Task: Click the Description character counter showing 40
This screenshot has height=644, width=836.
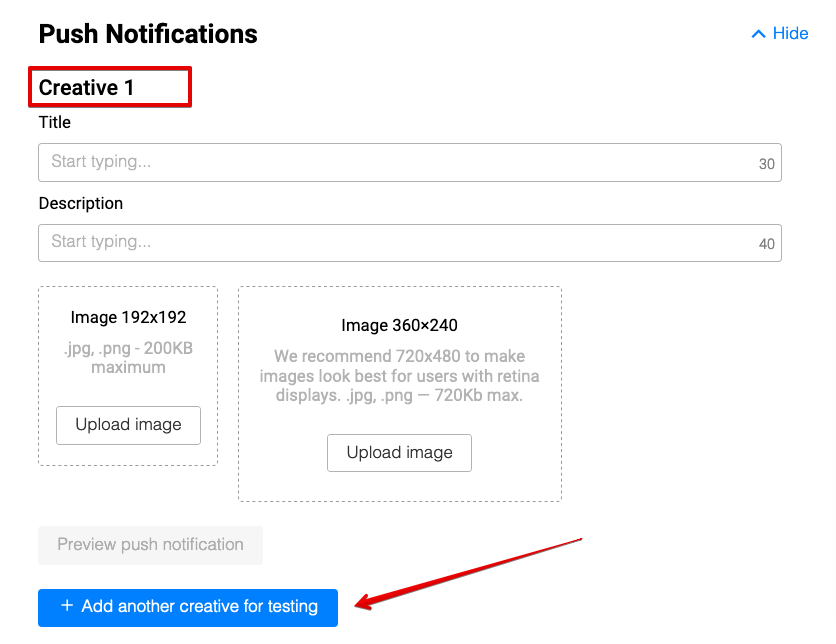Action: click(767, 244)
